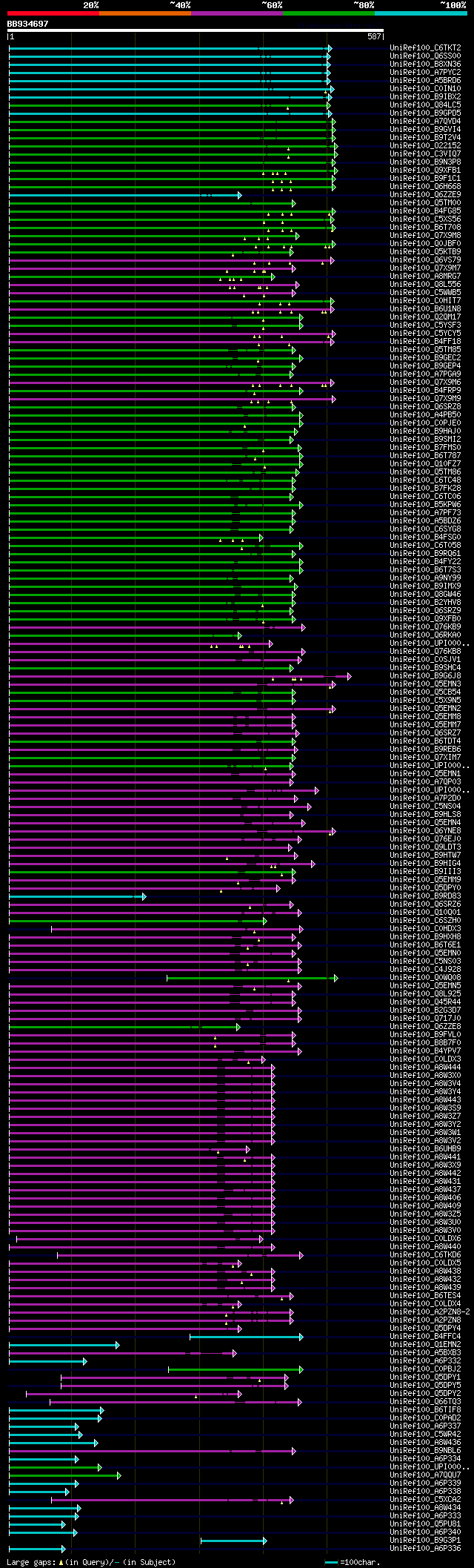Select hit UniRef100_B9G3P1

tap(425, 1541)
